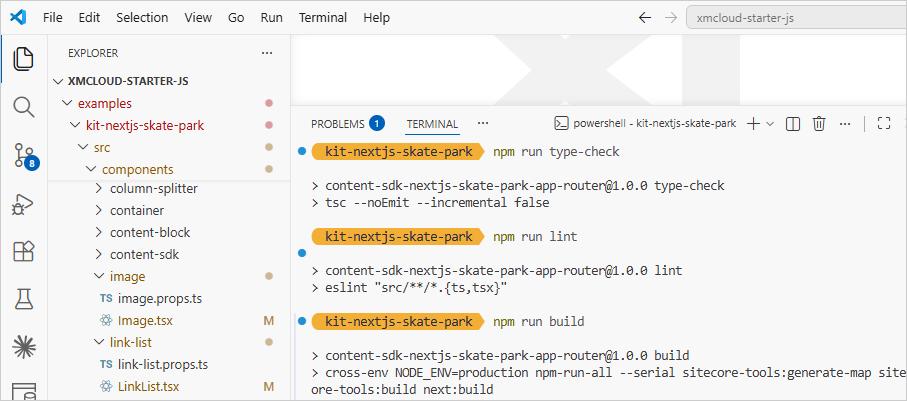The height and width of the screenshot is (401, 907).
Task: Open the View menu
Action: (198, 17)
